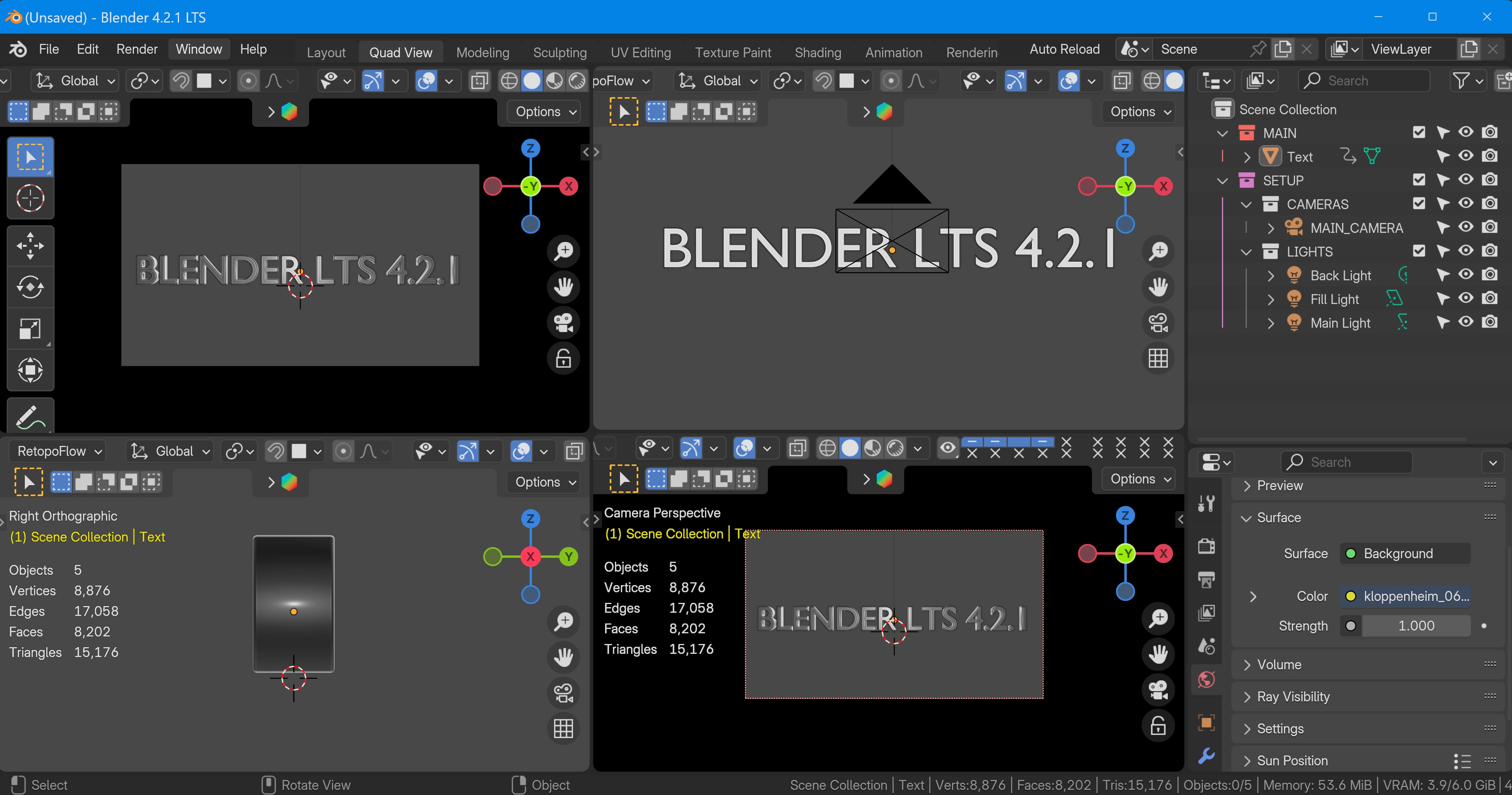Switch to the Modeling workspace tab
The width and height of the screenshot is (1512, 795).
[483, 52]
